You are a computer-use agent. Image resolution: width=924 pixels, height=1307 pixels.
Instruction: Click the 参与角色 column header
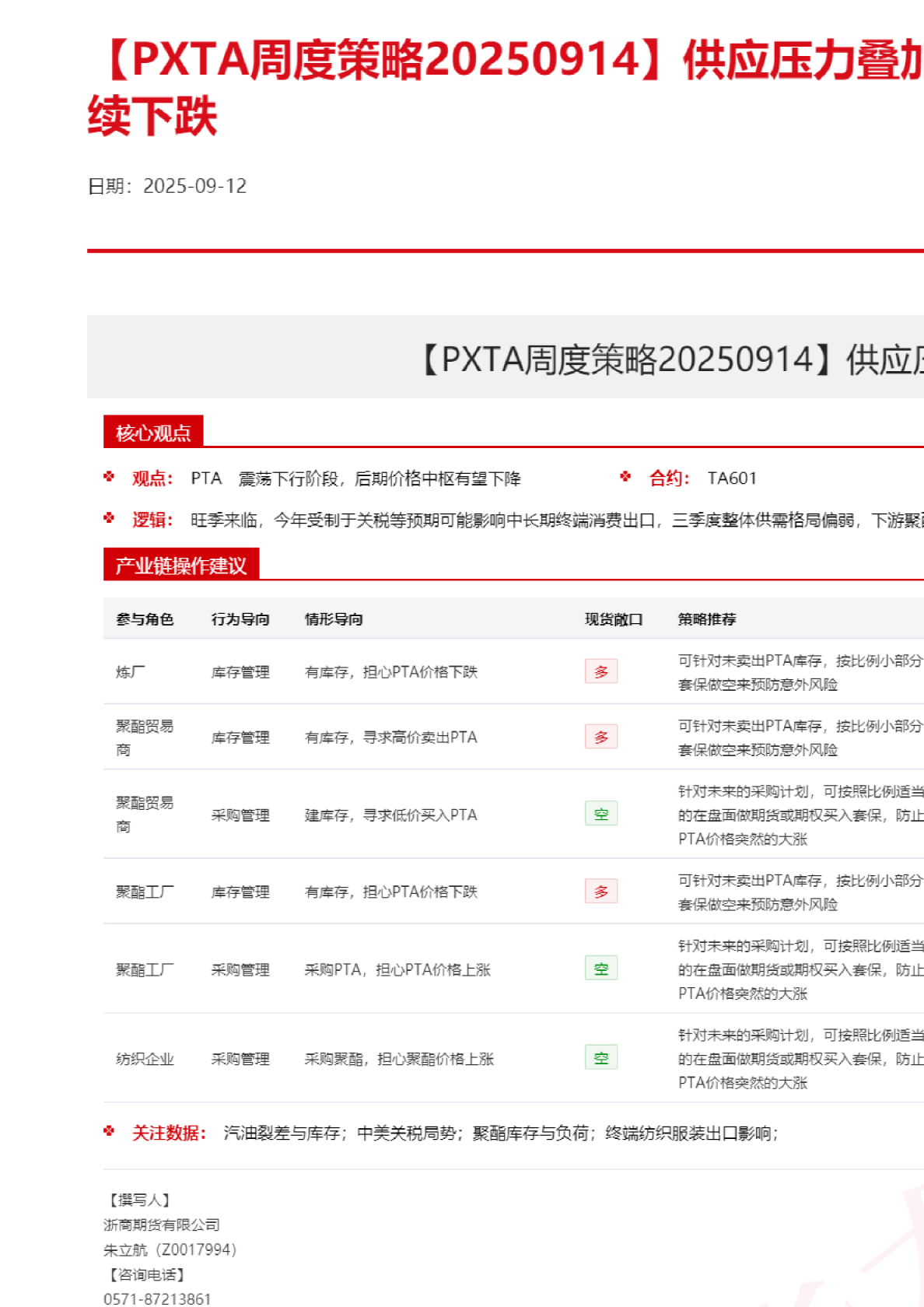point(145,619)
